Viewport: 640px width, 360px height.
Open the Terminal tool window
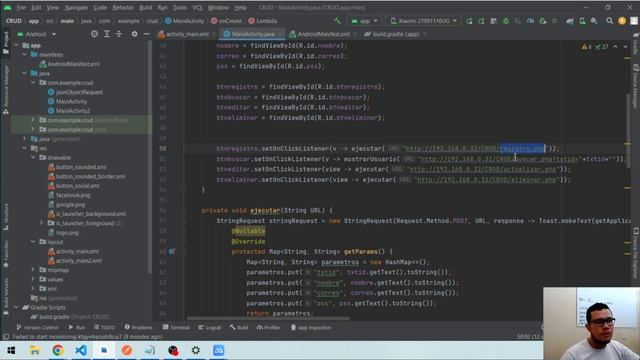[x=176, y=327]
